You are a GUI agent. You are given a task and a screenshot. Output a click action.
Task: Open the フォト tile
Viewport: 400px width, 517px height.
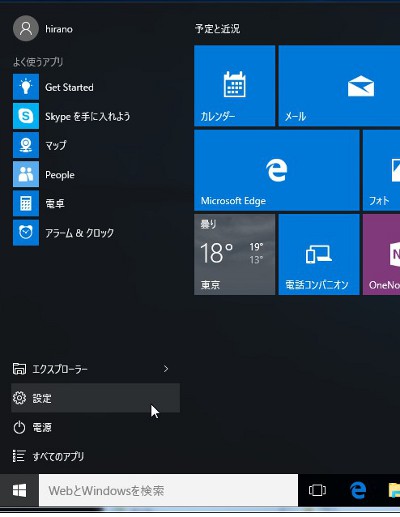pyautogui.click(x=381, y=170)
